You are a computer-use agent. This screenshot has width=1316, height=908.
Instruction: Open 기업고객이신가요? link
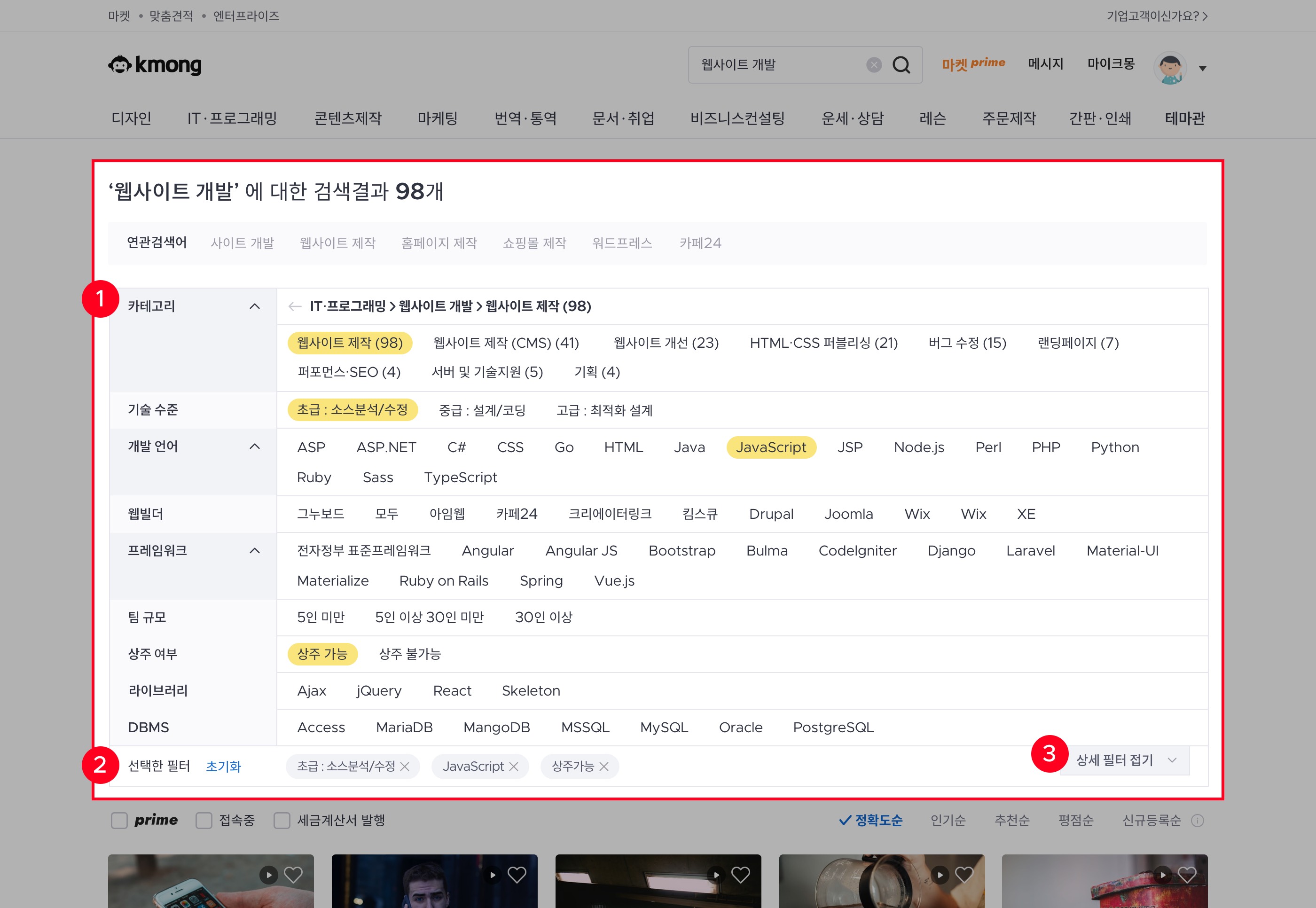coord(1157,16)
